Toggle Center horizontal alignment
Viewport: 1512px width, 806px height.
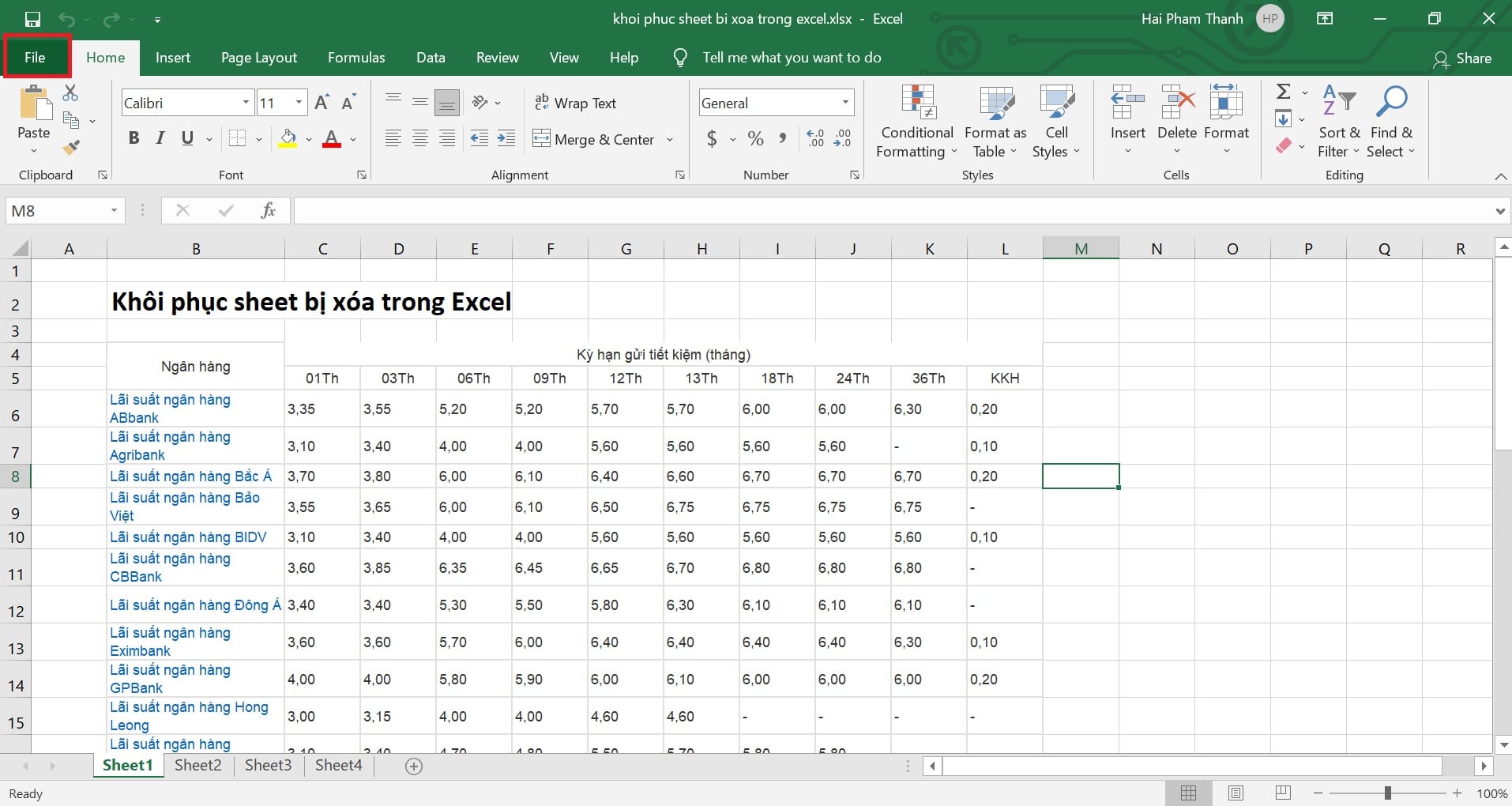coord(420,139)
